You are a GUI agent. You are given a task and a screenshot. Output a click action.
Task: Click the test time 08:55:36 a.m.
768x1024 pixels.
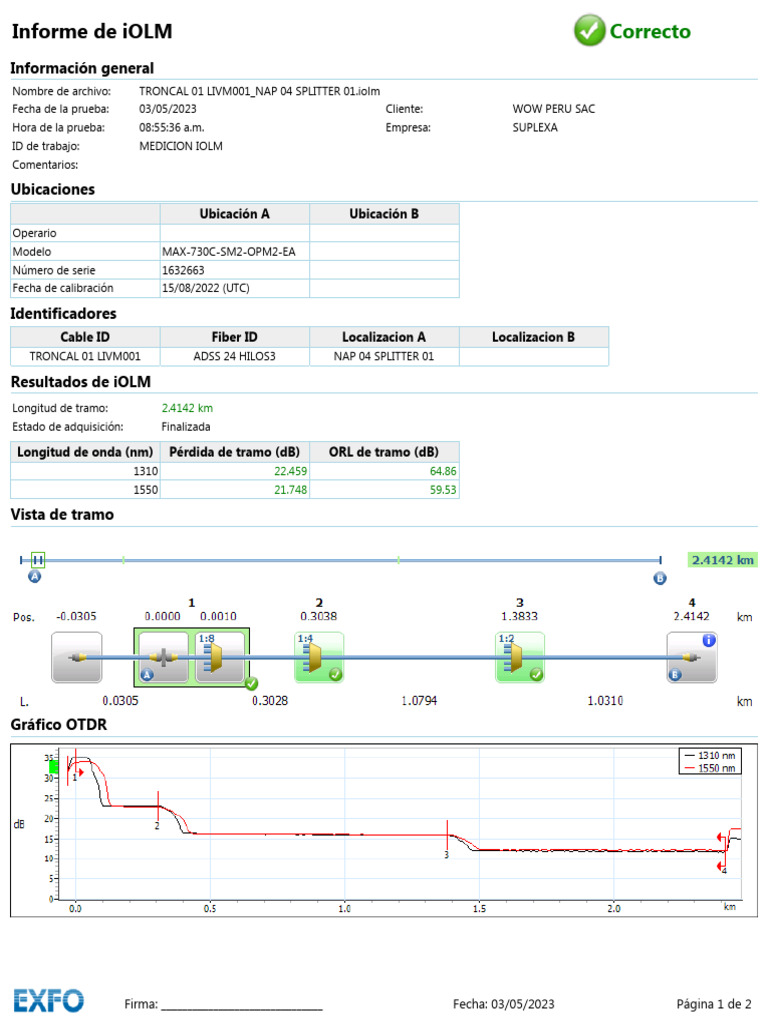(x=172, y=127)
